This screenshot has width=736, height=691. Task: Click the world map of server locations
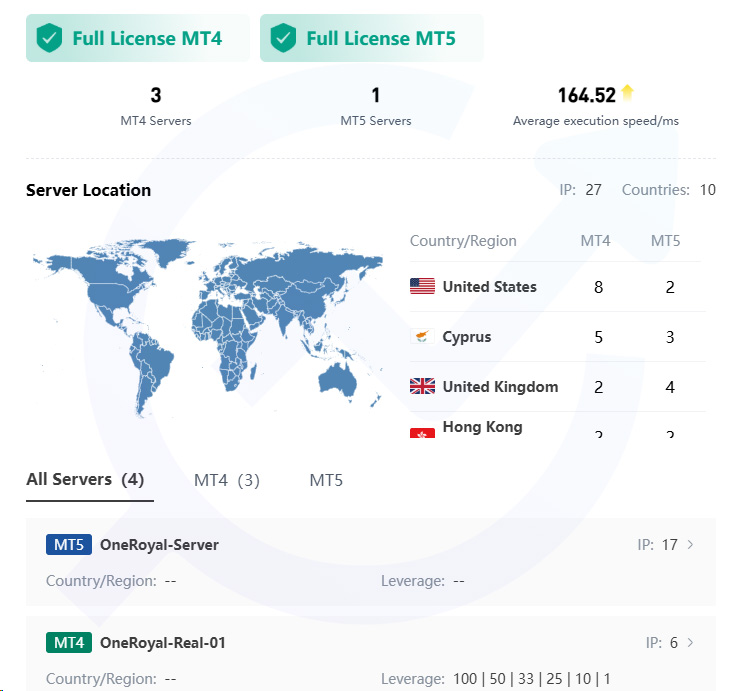tap(207, 329)
